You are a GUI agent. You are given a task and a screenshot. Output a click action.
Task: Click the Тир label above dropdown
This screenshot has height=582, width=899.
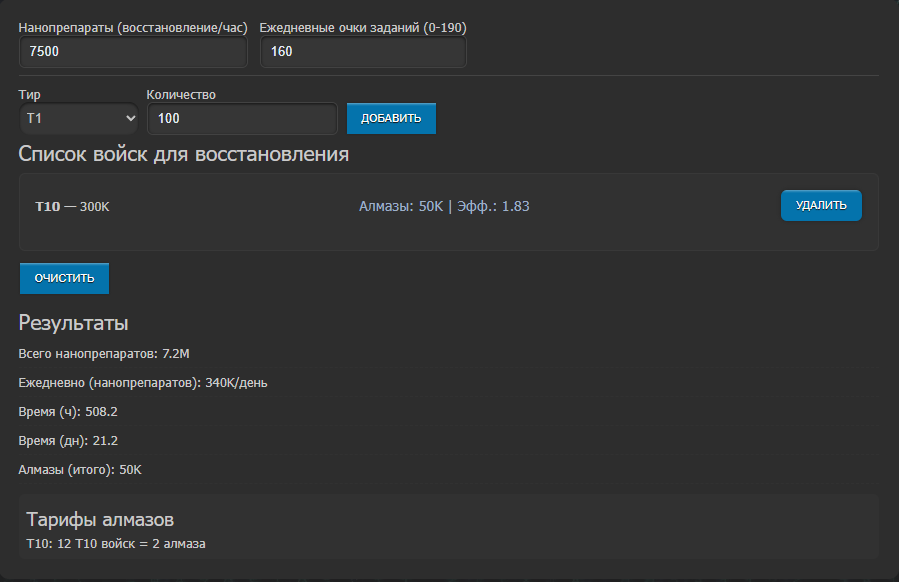pos(30,95)
